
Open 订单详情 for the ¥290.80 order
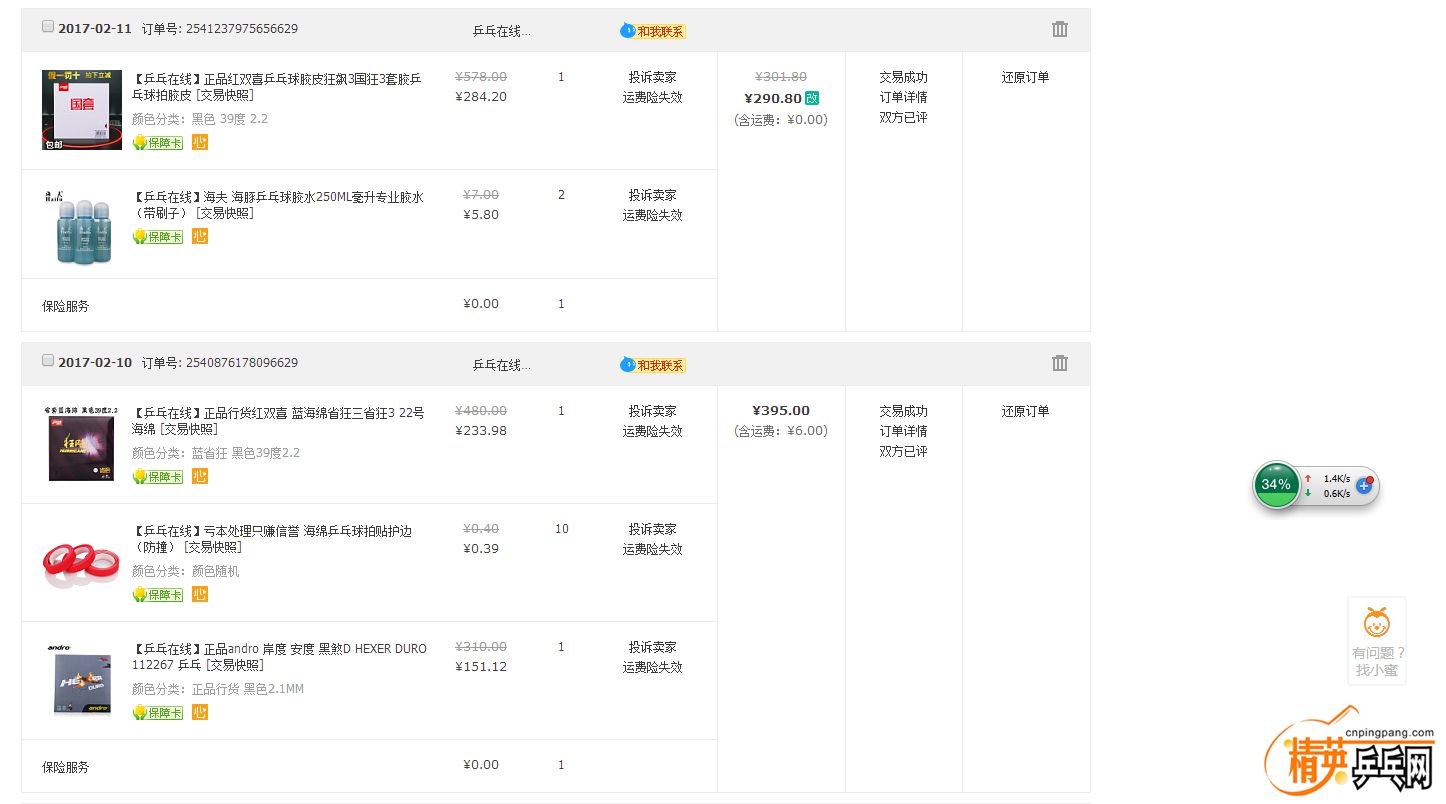click(x=903, y=97)
